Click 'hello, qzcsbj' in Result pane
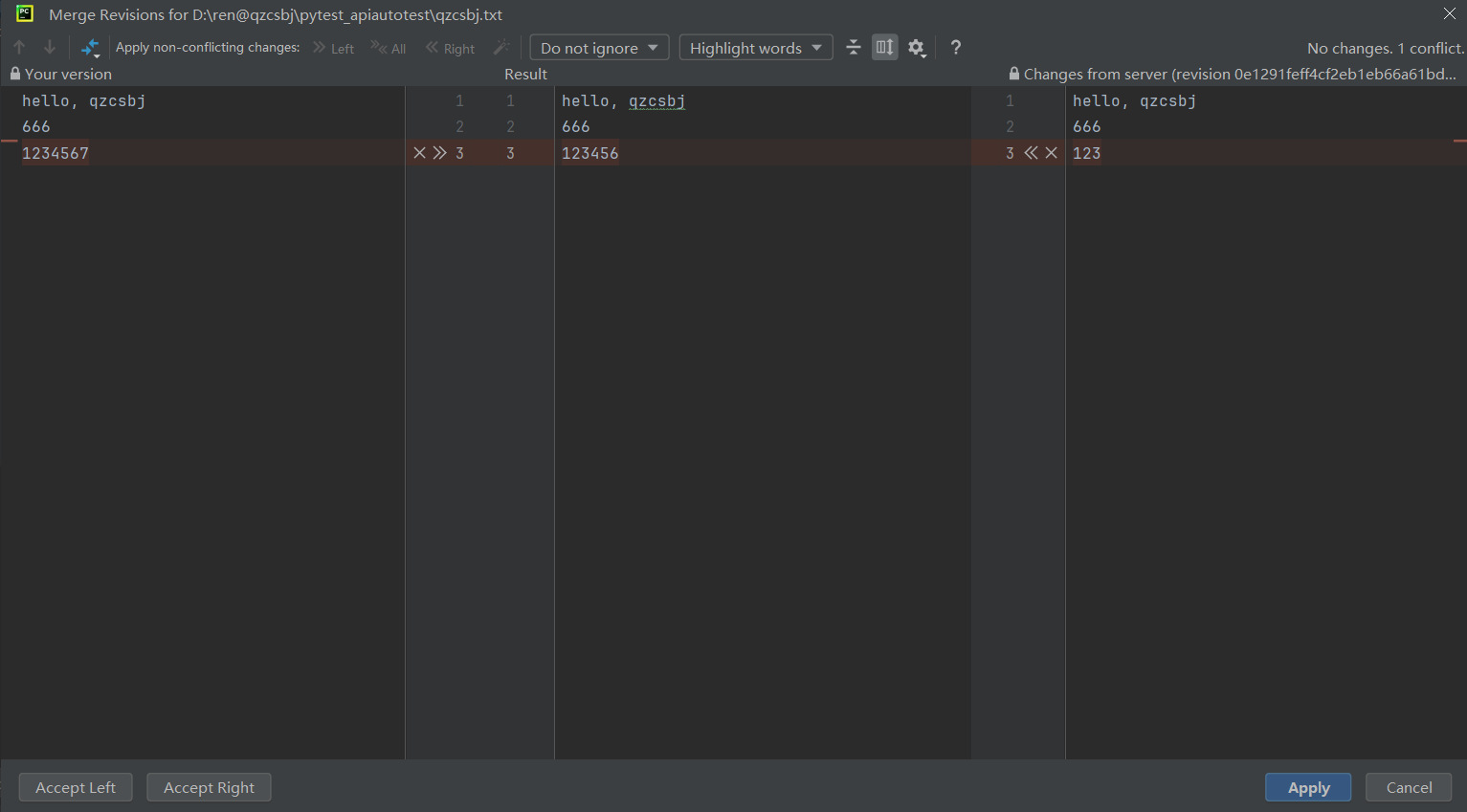The height and width of the screenshot is (812, 1467). (x=623, y=101)
